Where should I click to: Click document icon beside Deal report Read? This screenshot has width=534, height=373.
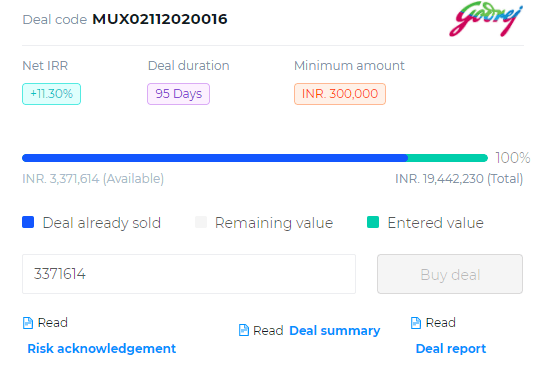[416, 323]
